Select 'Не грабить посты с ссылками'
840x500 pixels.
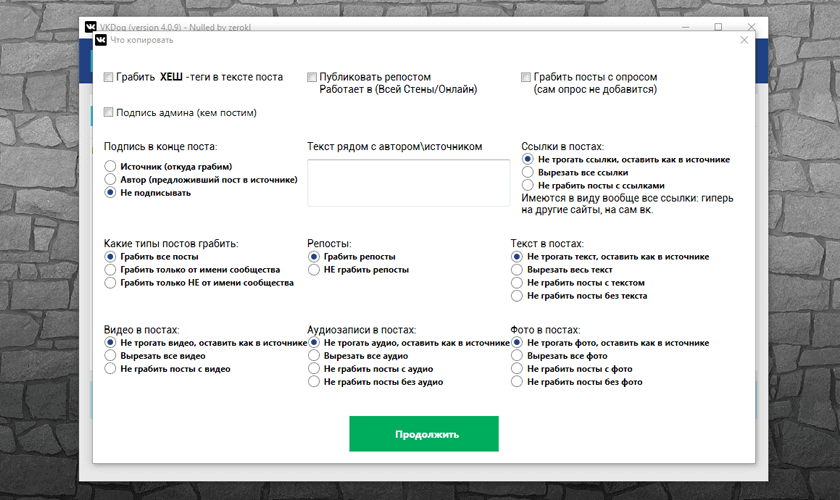(x=528, y=185)
